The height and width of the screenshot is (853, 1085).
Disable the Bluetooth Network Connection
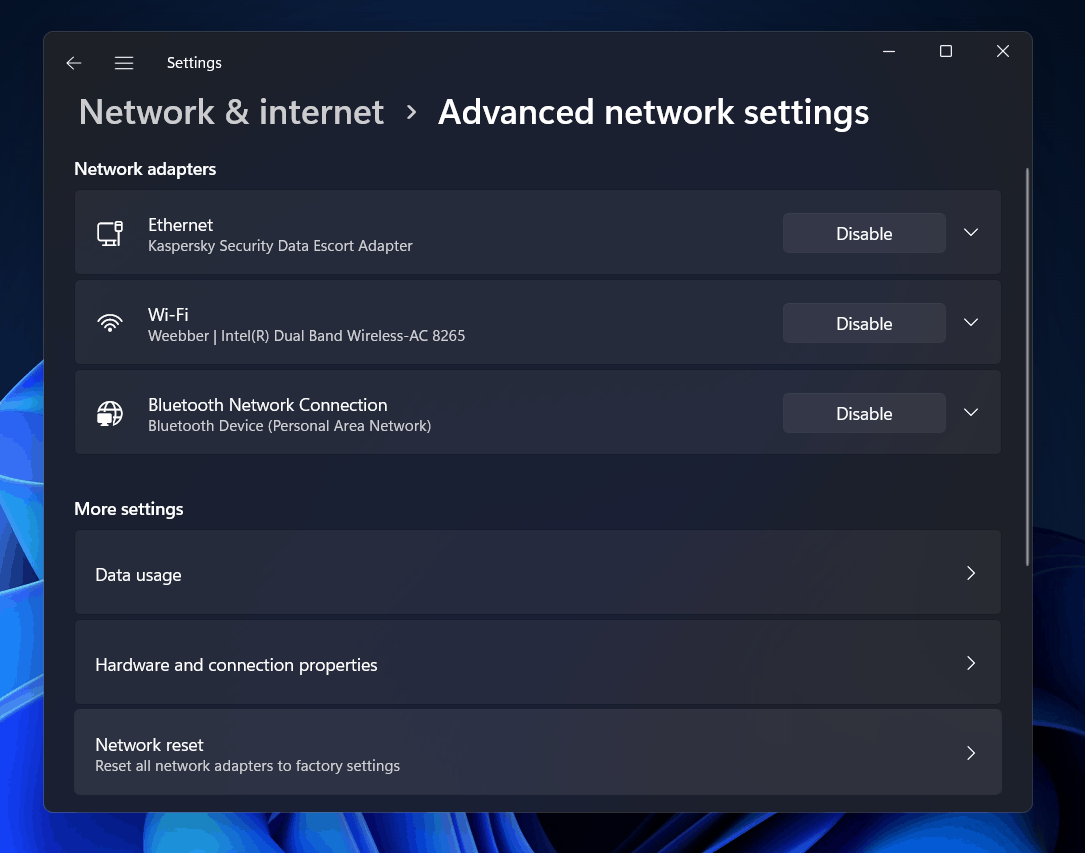[864, 413]
